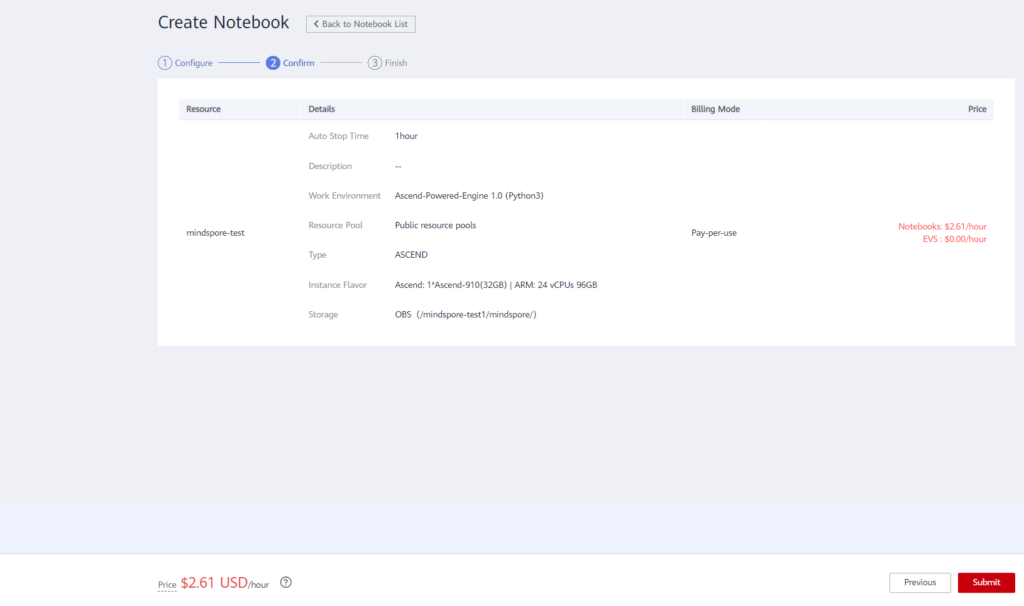Select the mindspore-test resource name
Screen dimensions: 1024x606
tap(216, 233)
